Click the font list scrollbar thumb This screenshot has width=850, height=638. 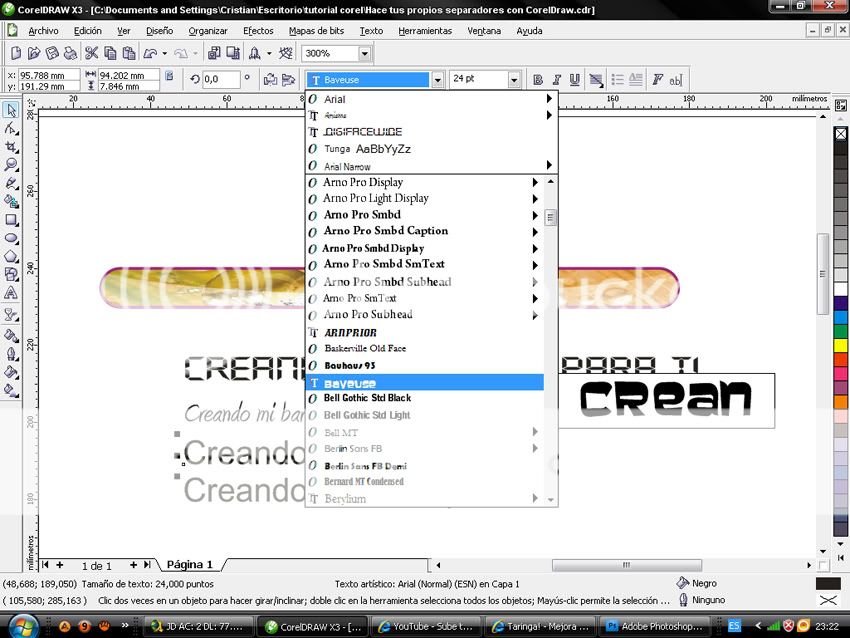click(550, 218)
